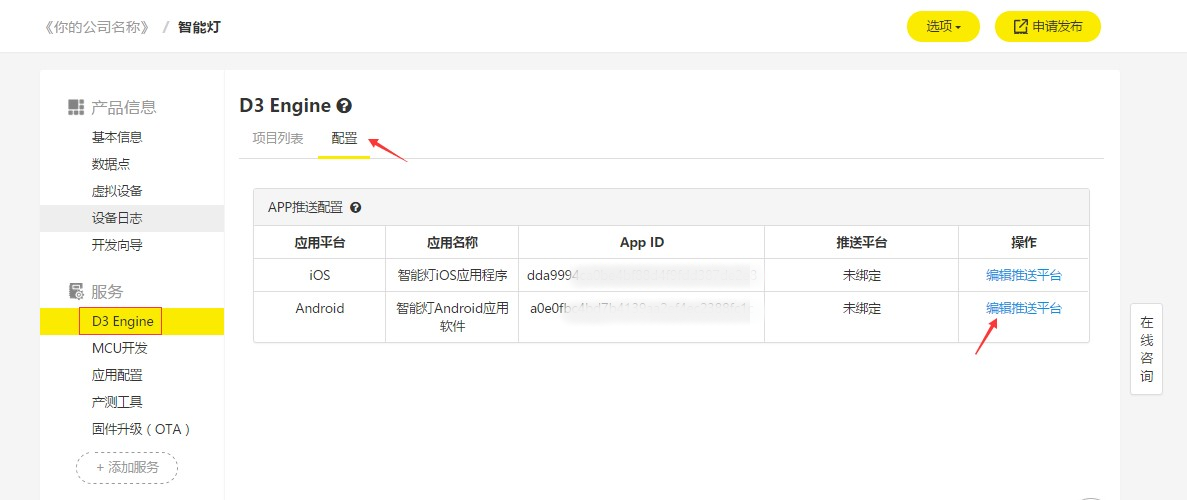The width and height of the screenshot is (1187, 500).
Task: Click help icon beside APP推送配置
Action: pyautogui.click(x=355, y=208)
